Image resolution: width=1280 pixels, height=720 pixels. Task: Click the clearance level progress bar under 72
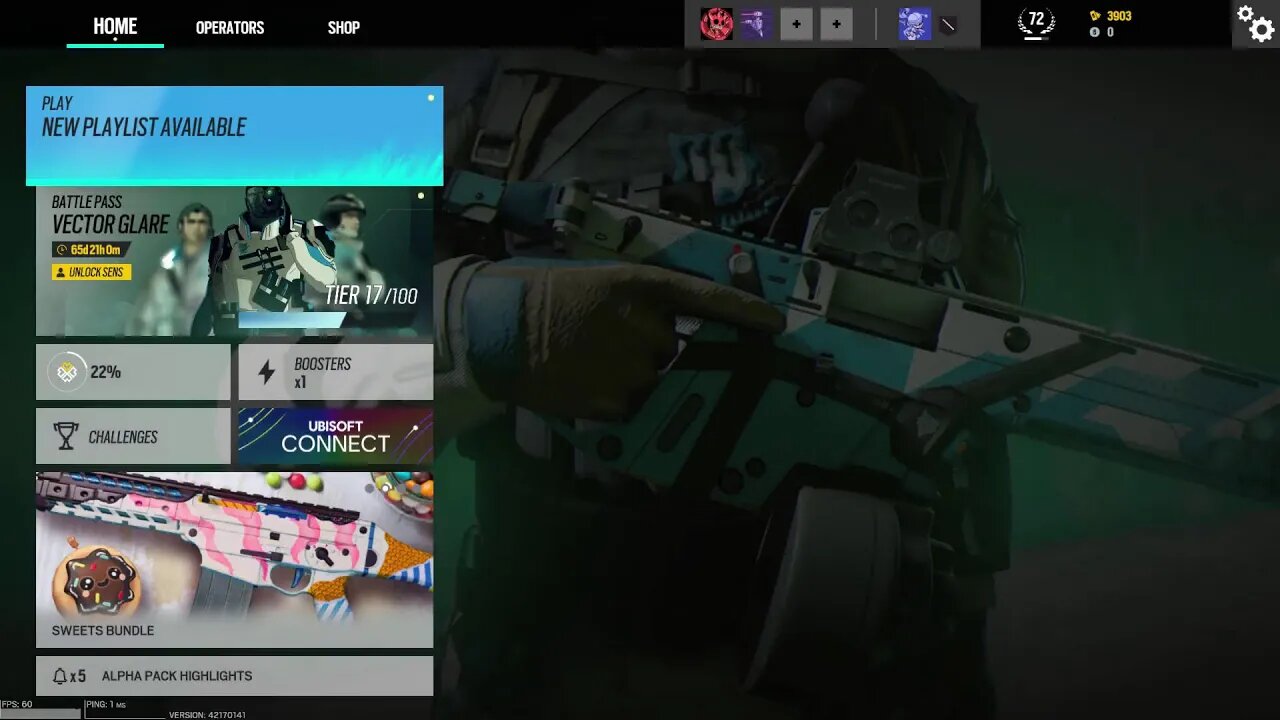tap(1036, 37)
